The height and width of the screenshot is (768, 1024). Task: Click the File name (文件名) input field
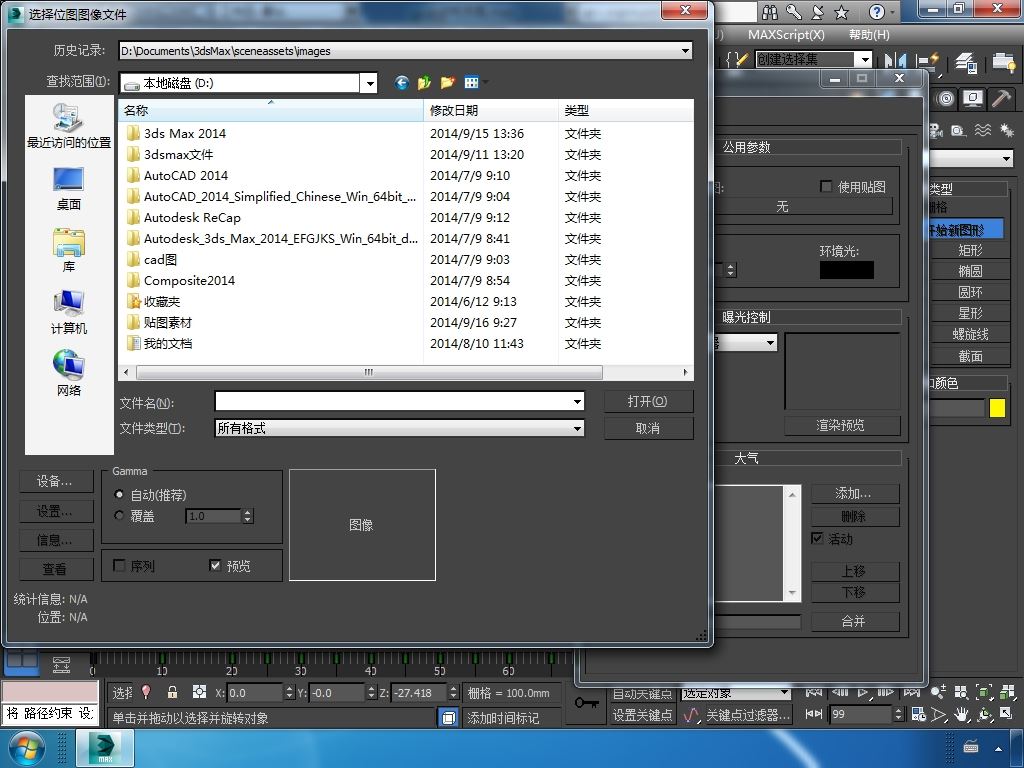tap(394, 402)
